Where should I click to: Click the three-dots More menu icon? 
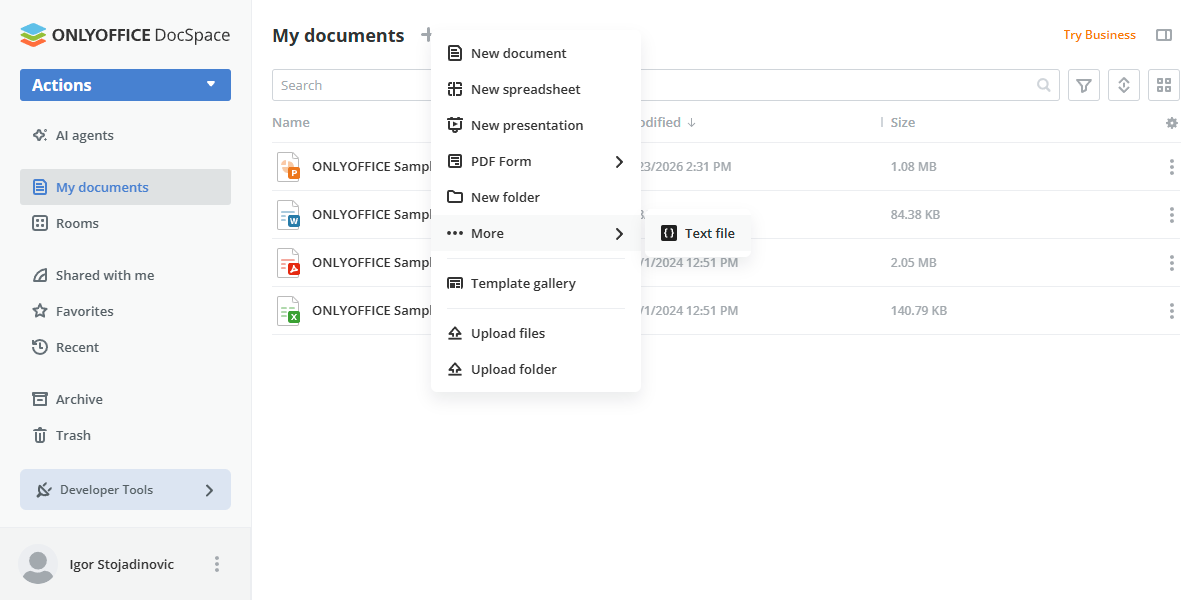(x=455, y=233)
